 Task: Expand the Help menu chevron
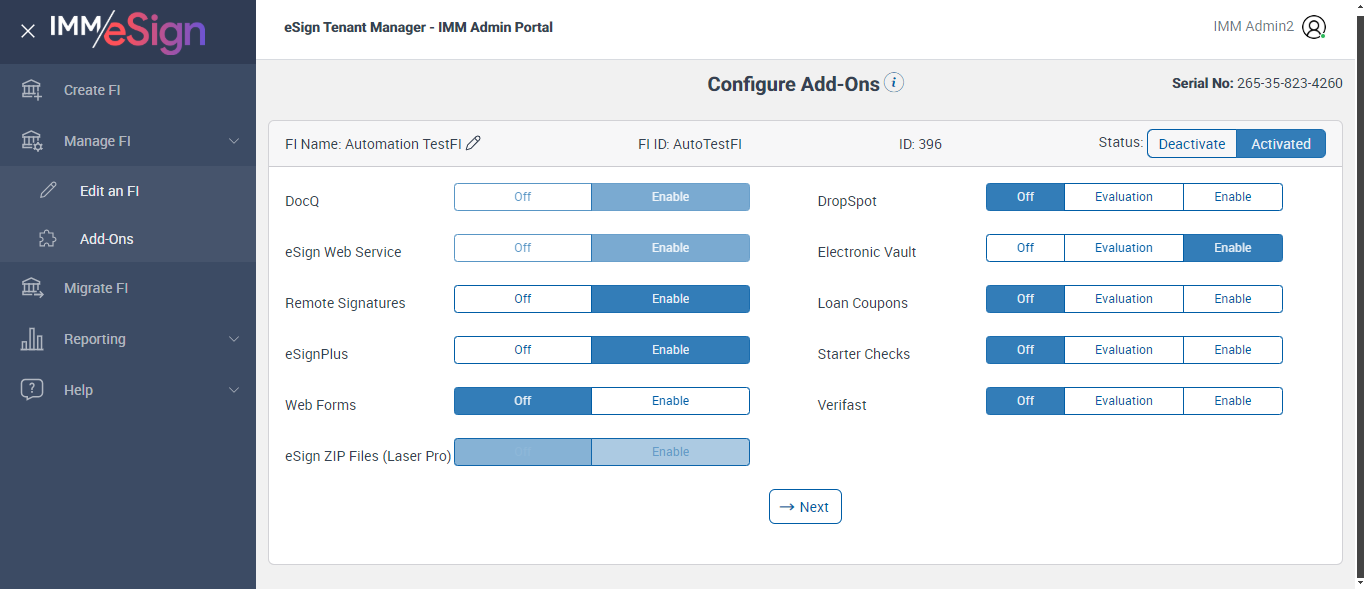[234, 390]
